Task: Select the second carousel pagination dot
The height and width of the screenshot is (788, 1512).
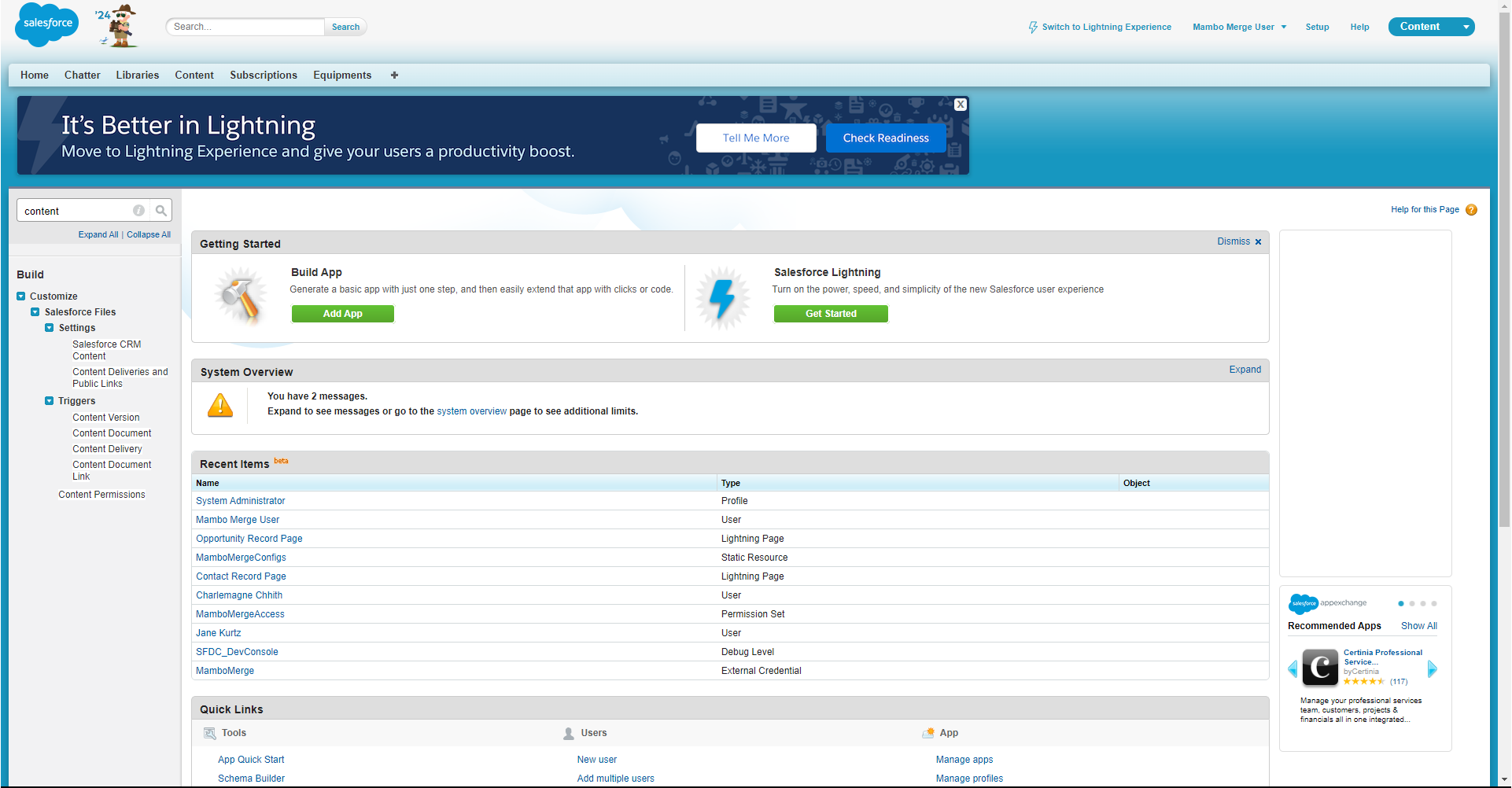Action: pos(1413,604)
